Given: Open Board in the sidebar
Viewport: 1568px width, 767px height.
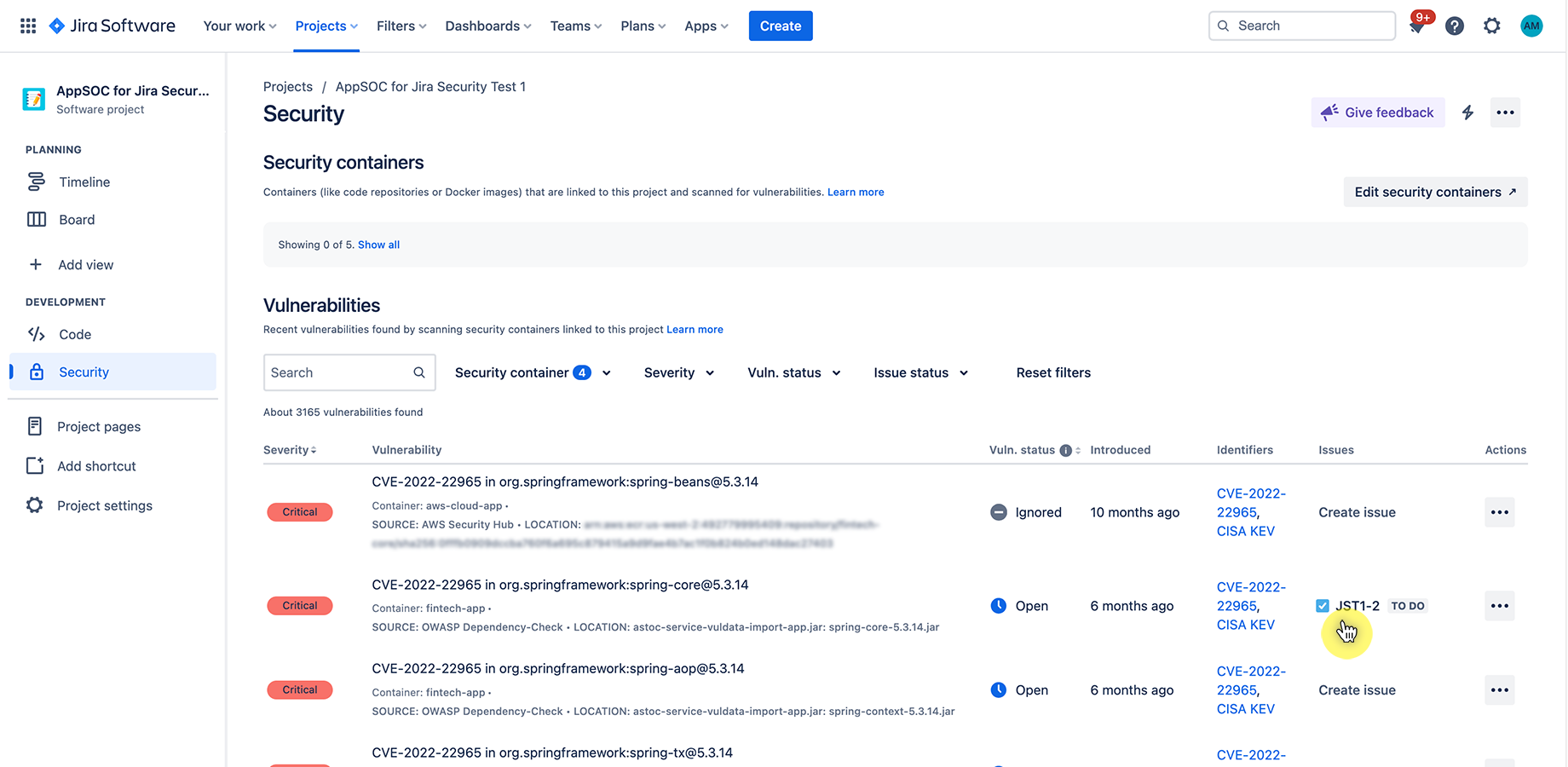Looking at the screenshot, I should 112,220.
